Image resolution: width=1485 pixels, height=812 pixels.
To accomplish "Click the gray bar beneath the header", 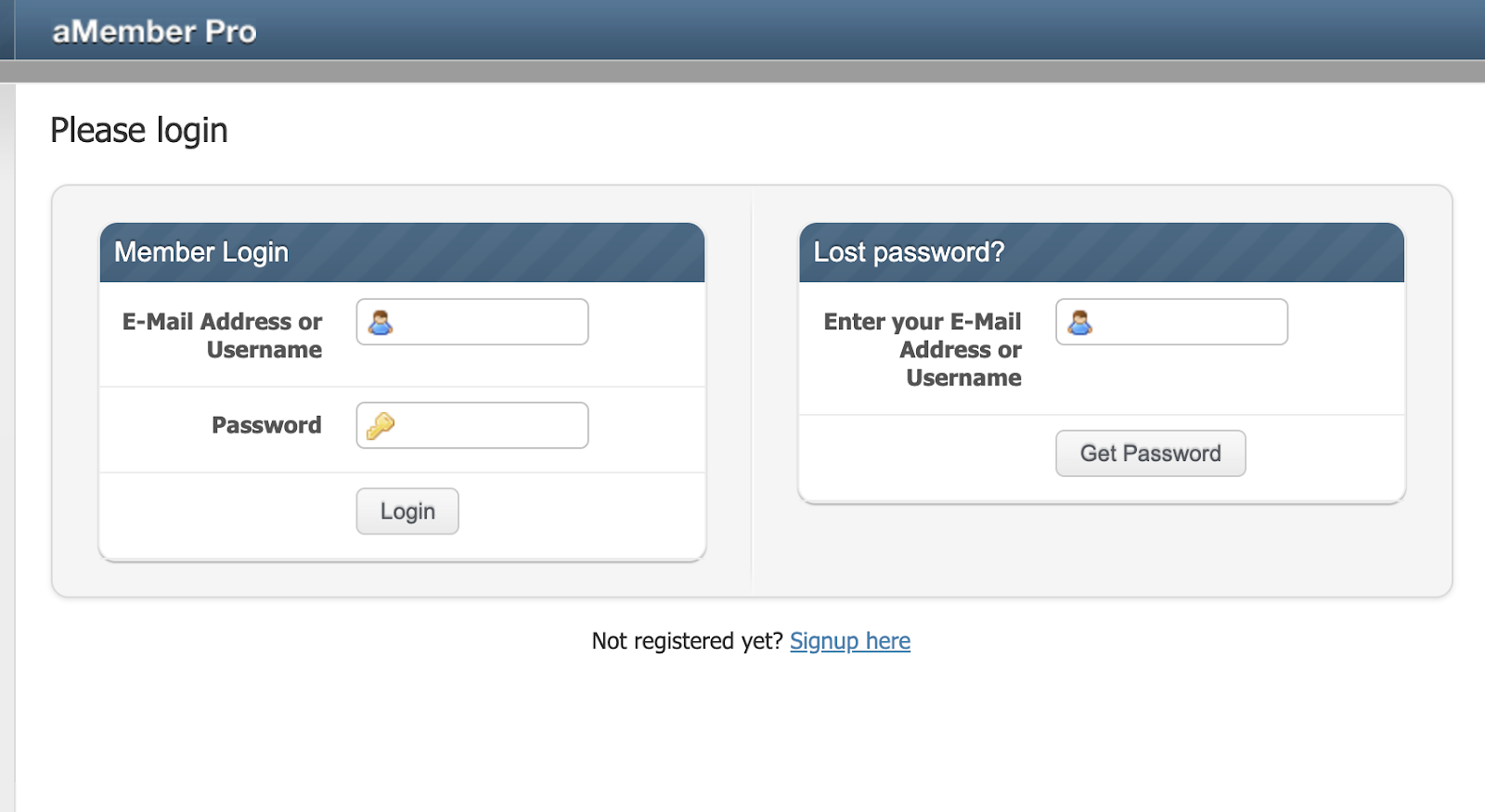I will (742, 71).
